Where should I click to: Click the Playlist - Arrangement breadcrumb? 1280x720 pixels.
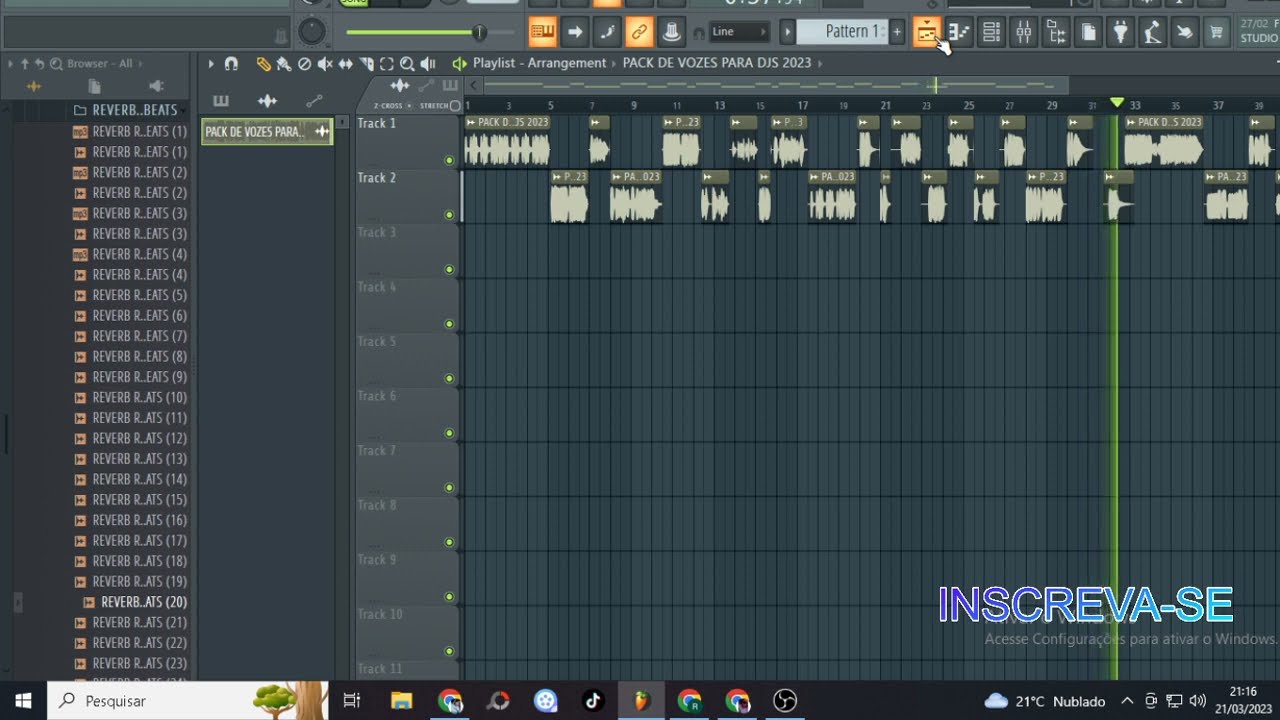point(539,63)
